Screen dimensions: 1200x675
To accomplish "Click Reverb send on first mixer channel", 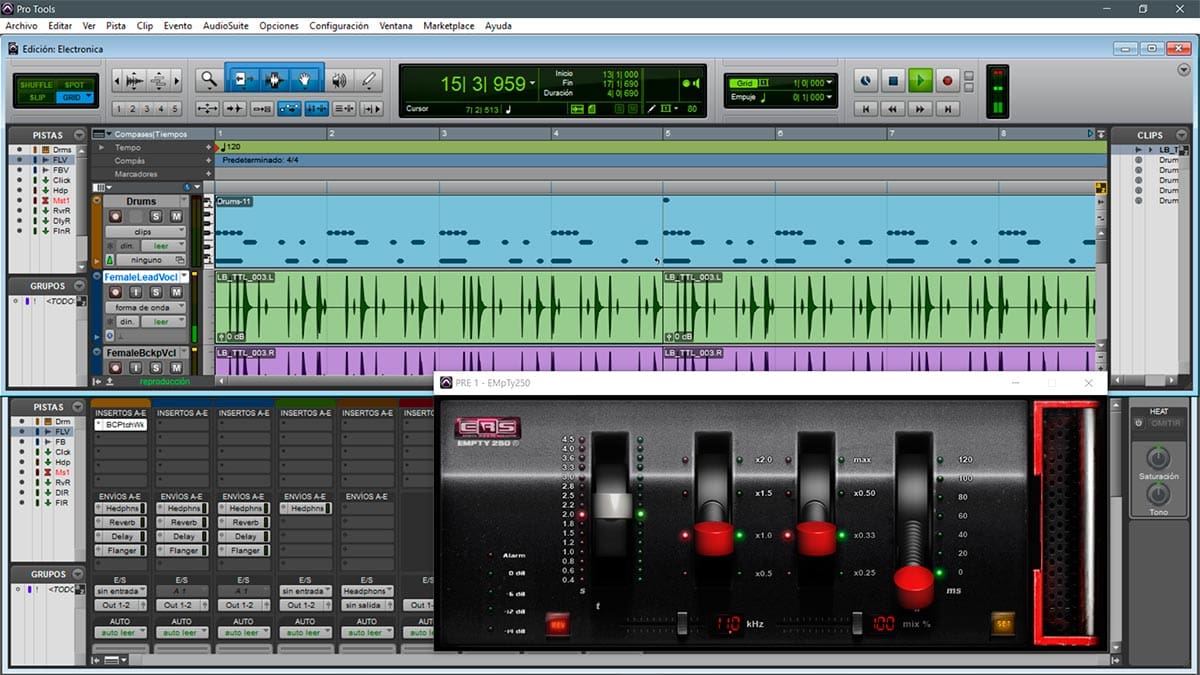I will pos(121,522).
